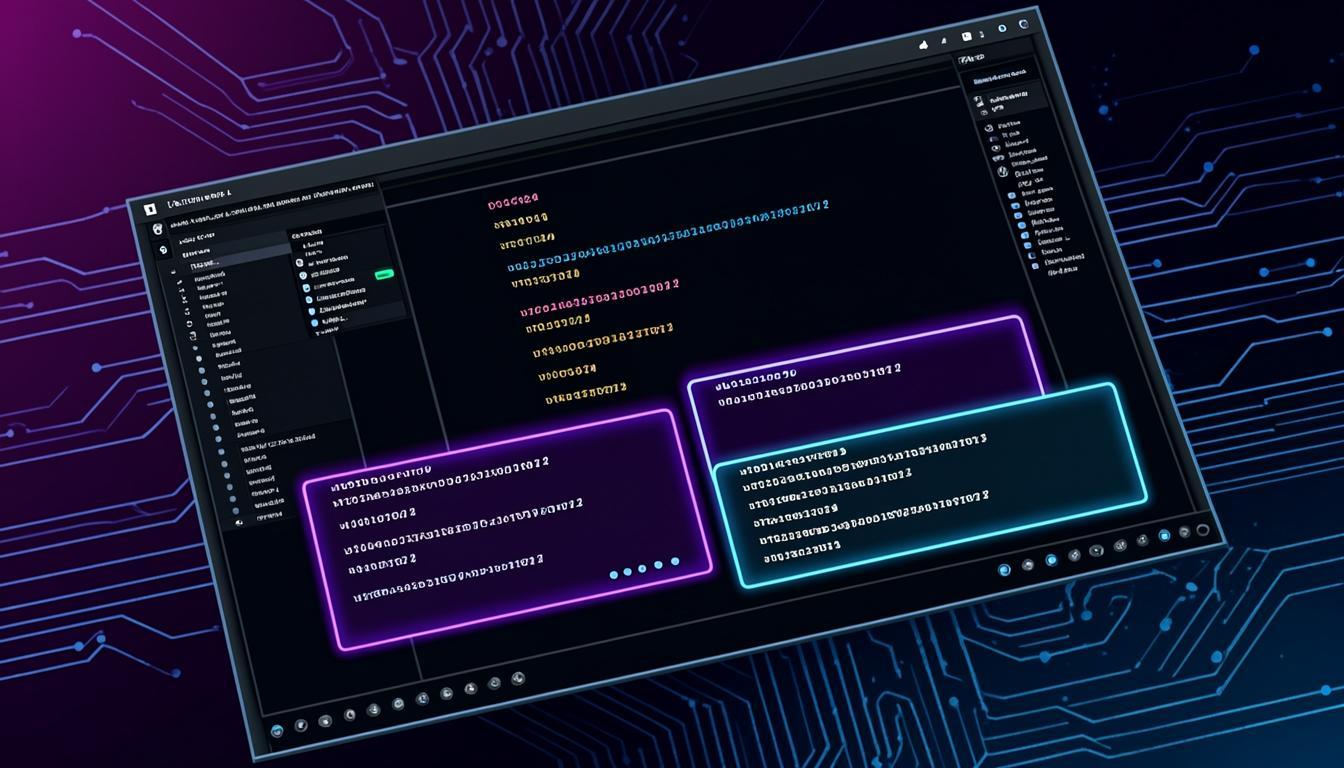Viewport: 1344px width, 768px height.
Task: Toggle the last blue checkbox in the left dropdown panel
Action: tap(313, 324)
